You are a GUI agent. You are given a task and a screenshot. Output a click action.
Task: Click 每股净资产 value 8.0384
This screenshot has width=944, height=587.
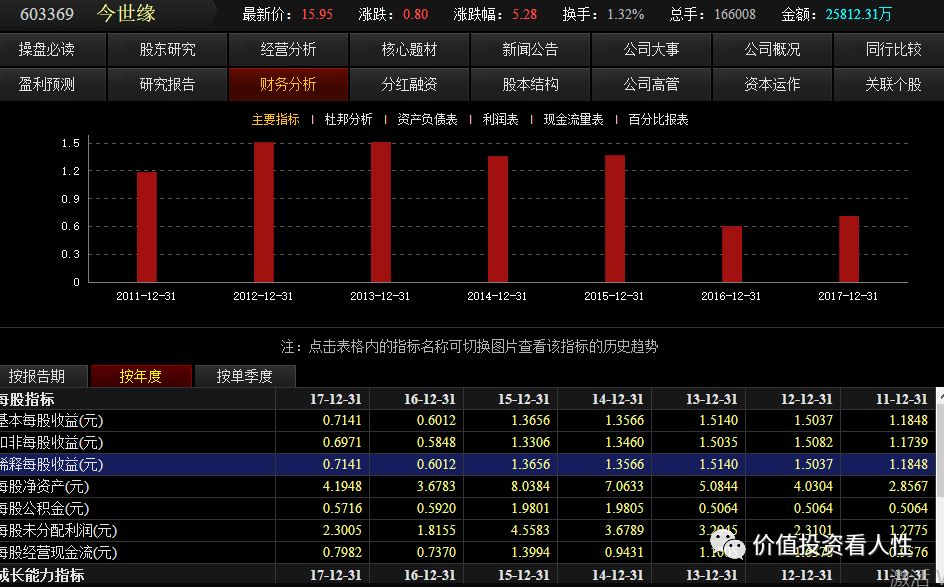530,486
